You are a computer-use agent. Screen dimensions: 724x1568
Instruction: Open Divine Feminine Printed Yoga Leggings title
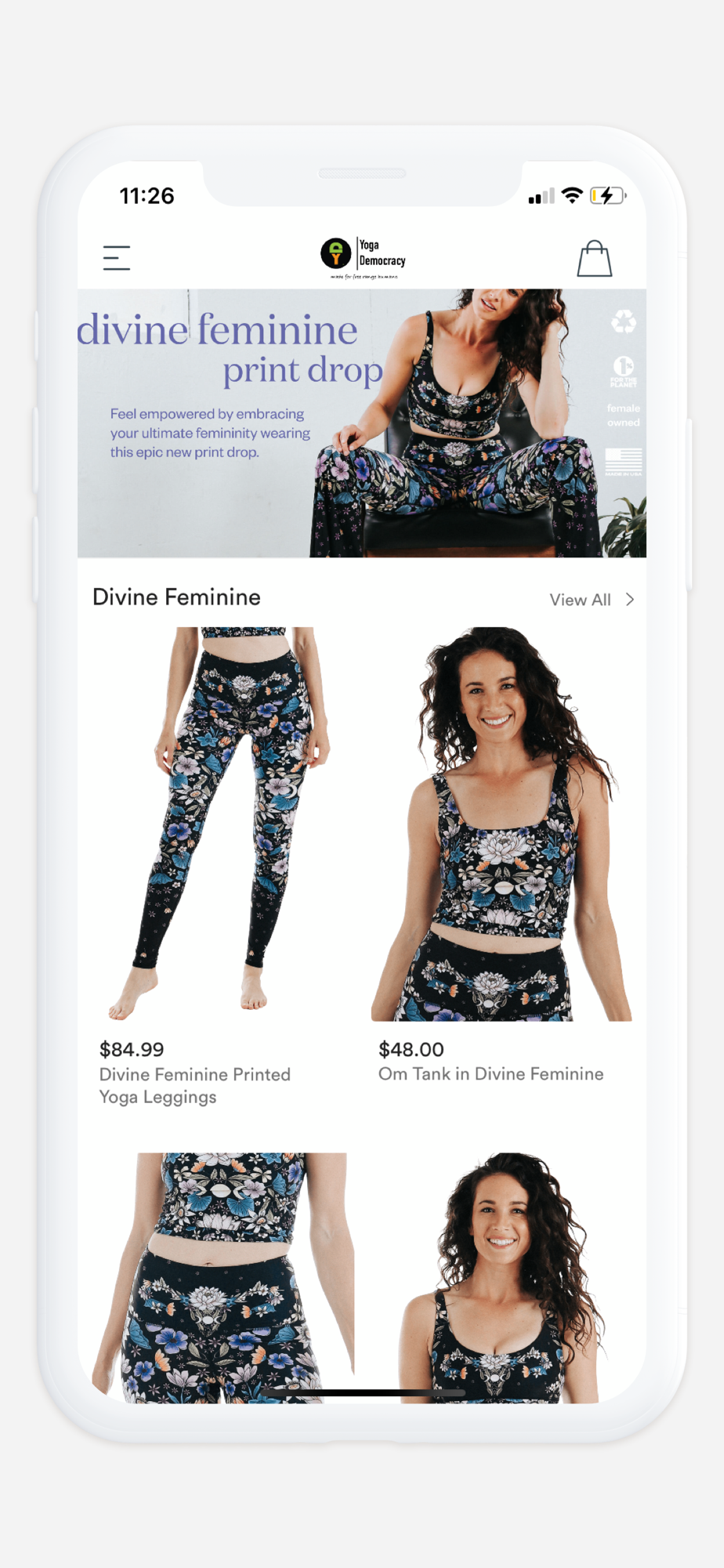[x=195, y=1086]
